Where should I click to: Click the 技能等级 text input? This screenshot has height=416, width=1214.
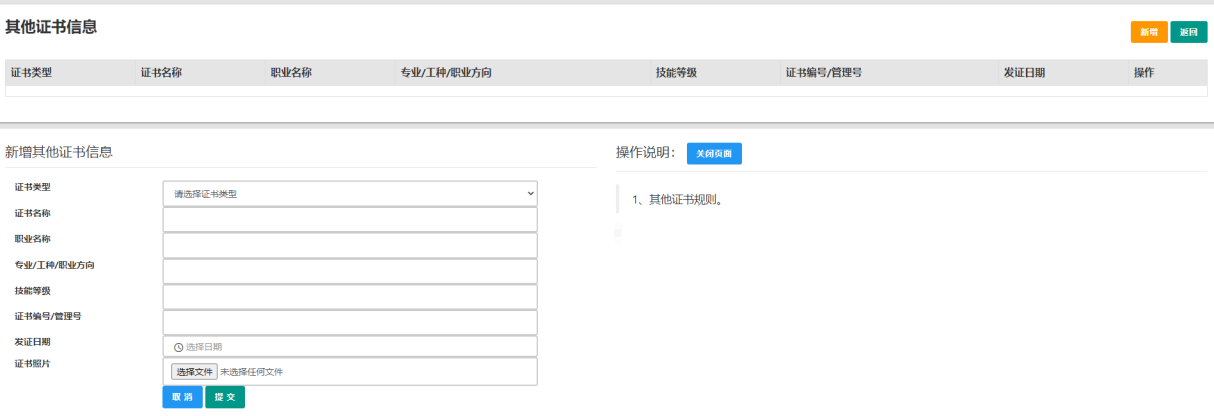coord(349,297)
